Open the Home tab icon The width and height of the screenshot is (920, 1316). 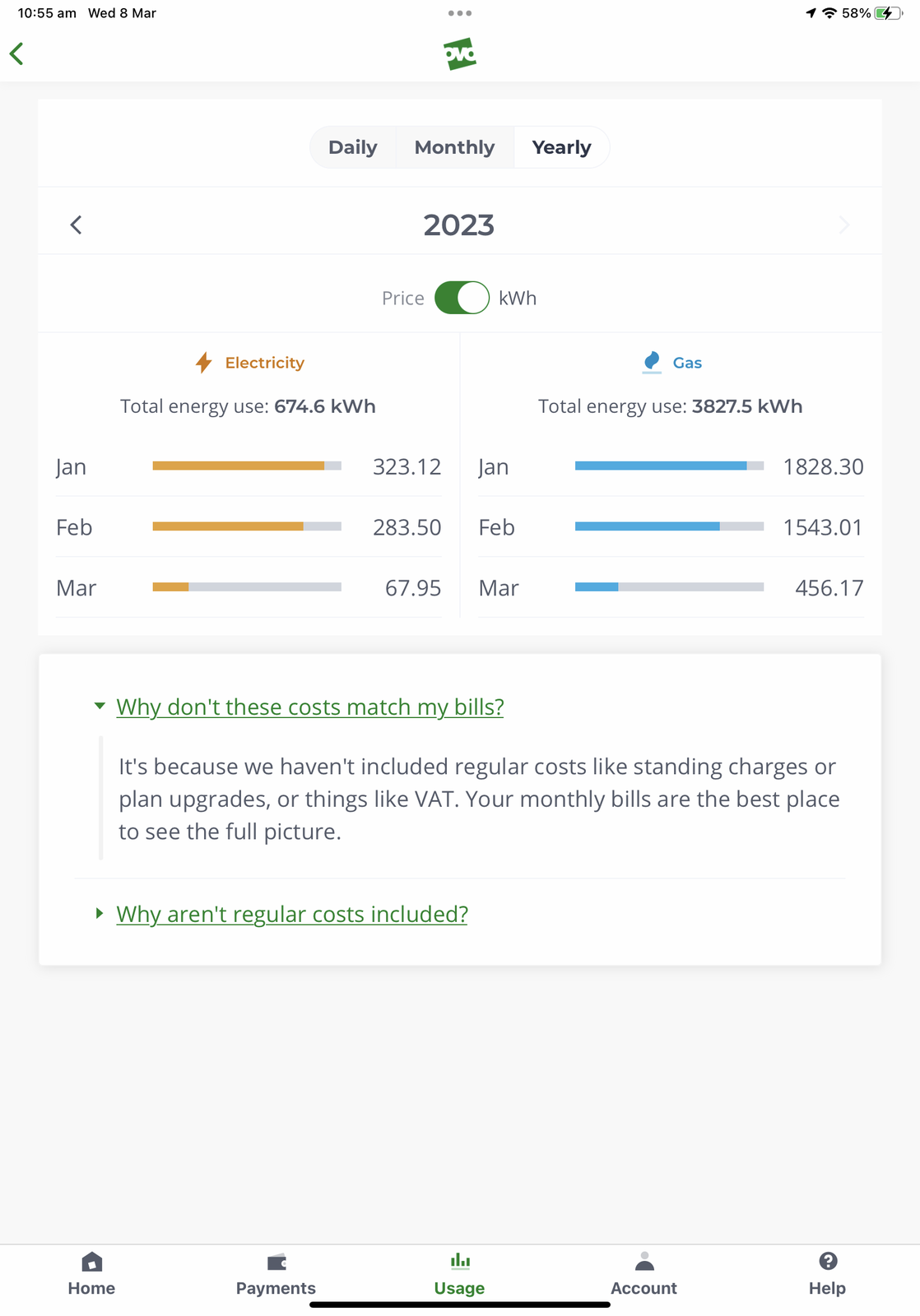(92, 1262)
